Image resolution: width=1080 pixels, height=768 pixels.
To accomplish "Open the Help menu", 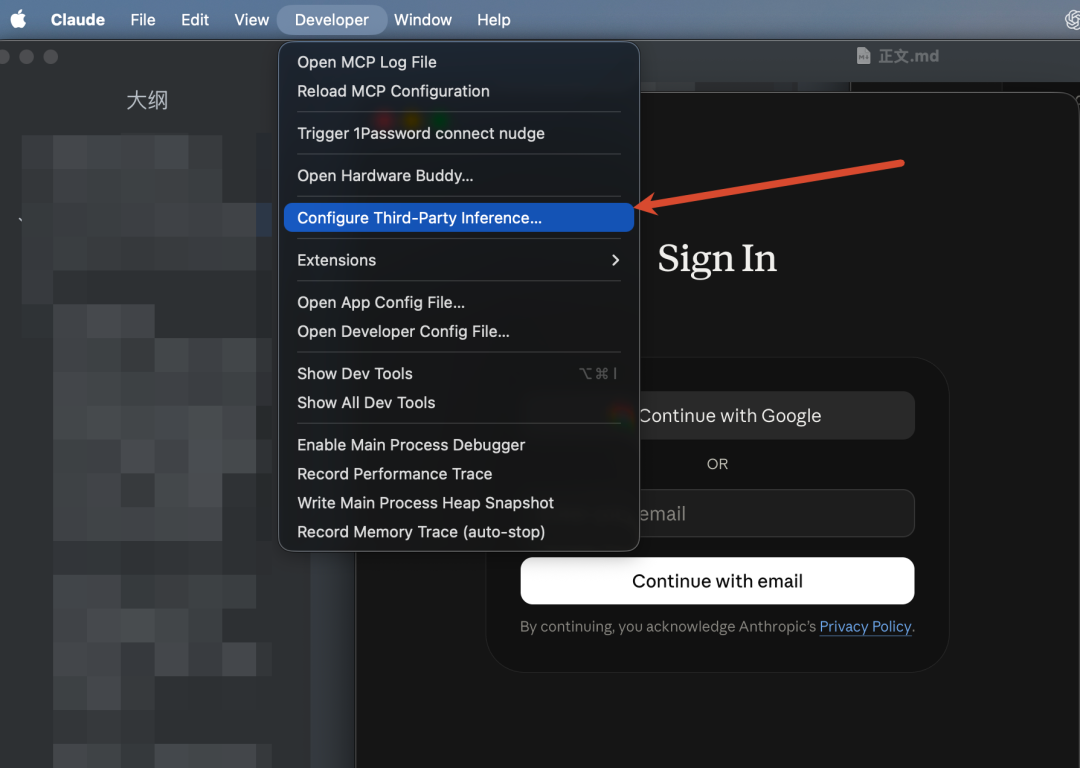I will click(493, 20).
